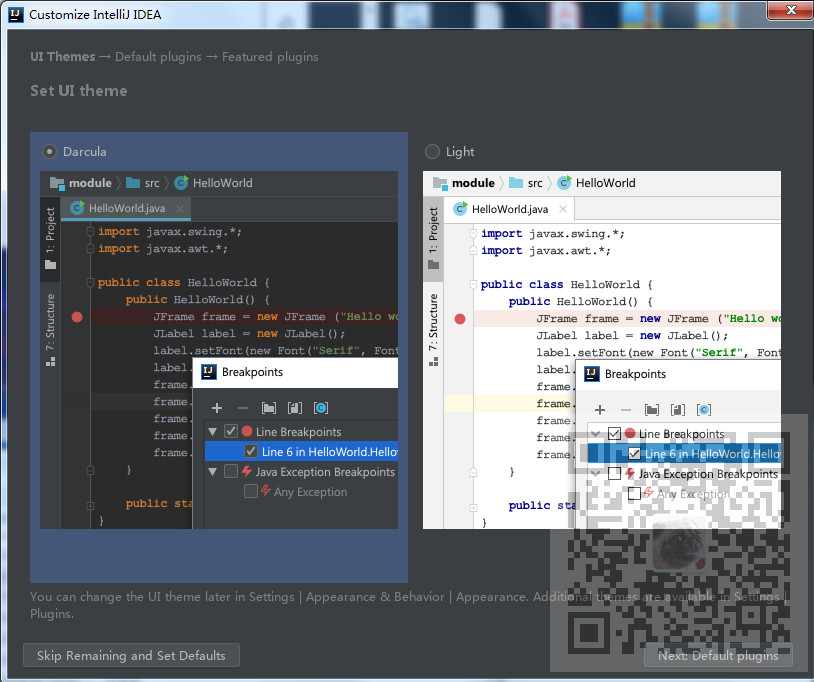Toggle Java Exception Breakpoints checkbox in Darcula preview
This screenshot has width=814, height=682.
click(231, 471)
